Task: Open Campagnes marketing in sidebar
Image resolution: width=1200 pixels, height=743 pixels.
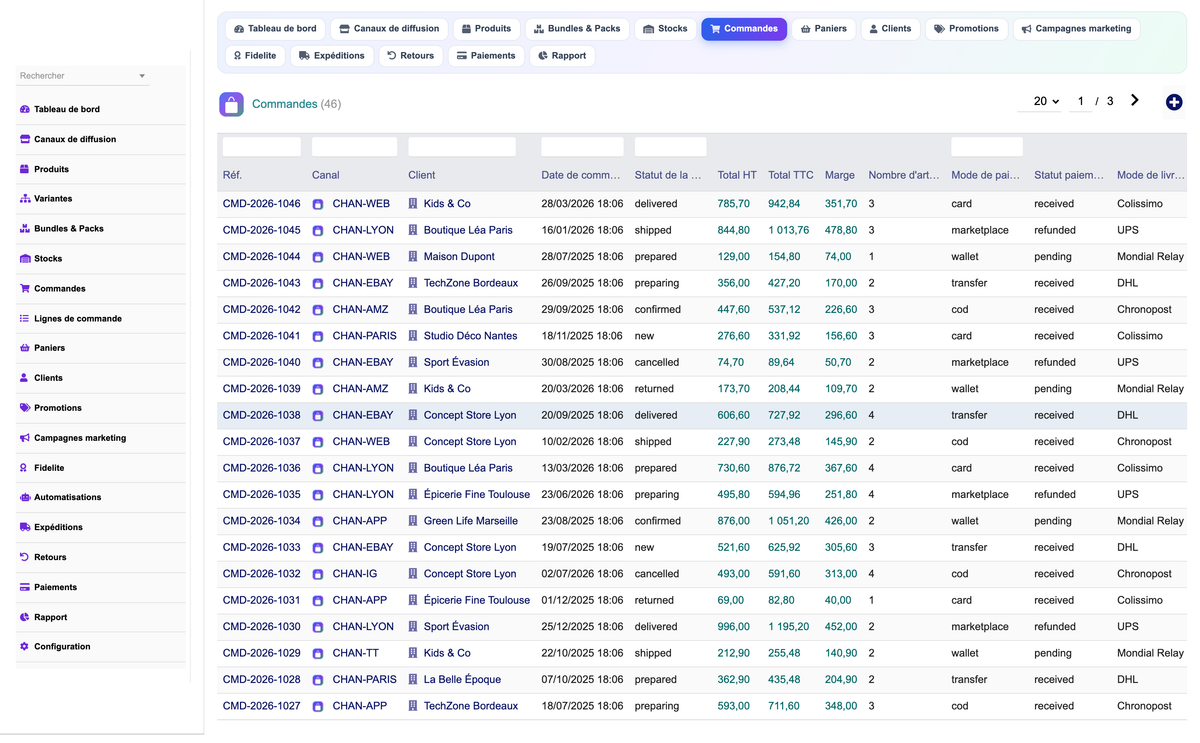Action: point(80,438)
